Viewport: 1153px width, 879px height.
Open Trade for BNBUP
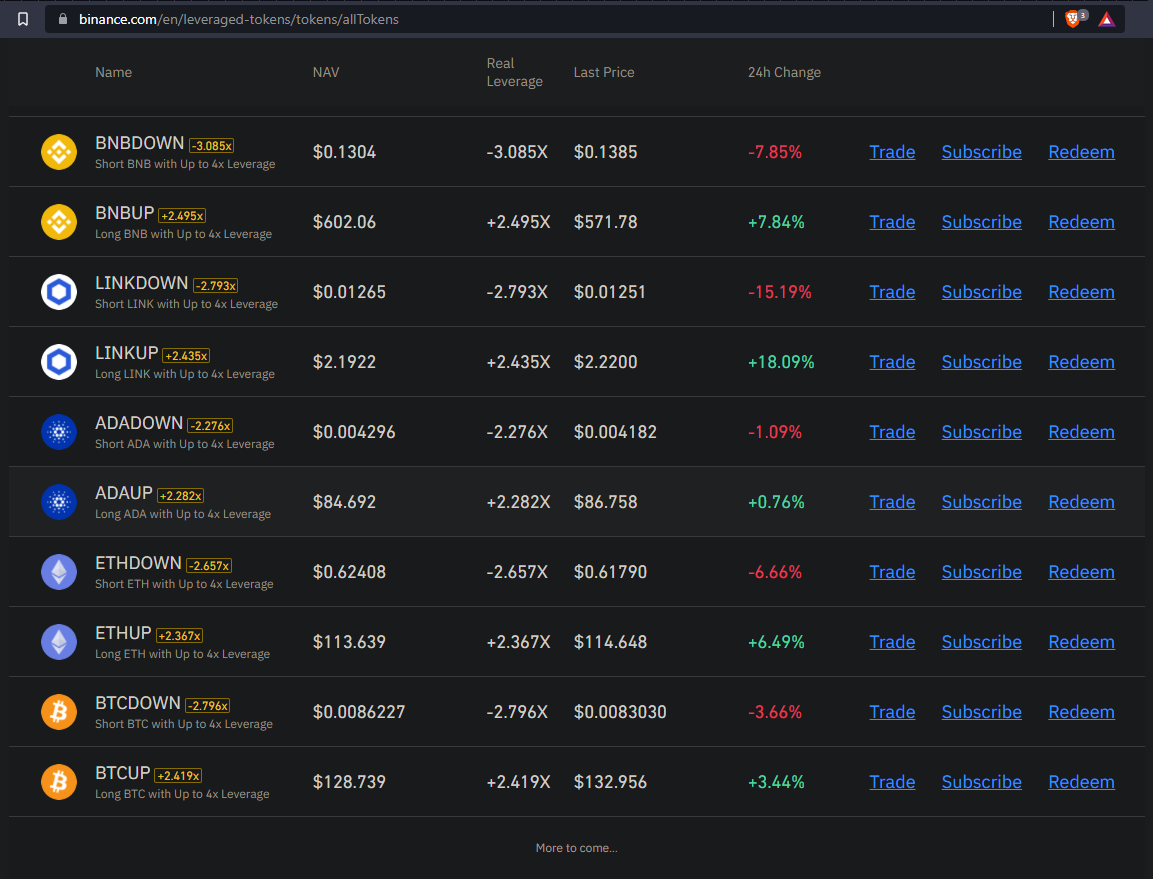892,222
